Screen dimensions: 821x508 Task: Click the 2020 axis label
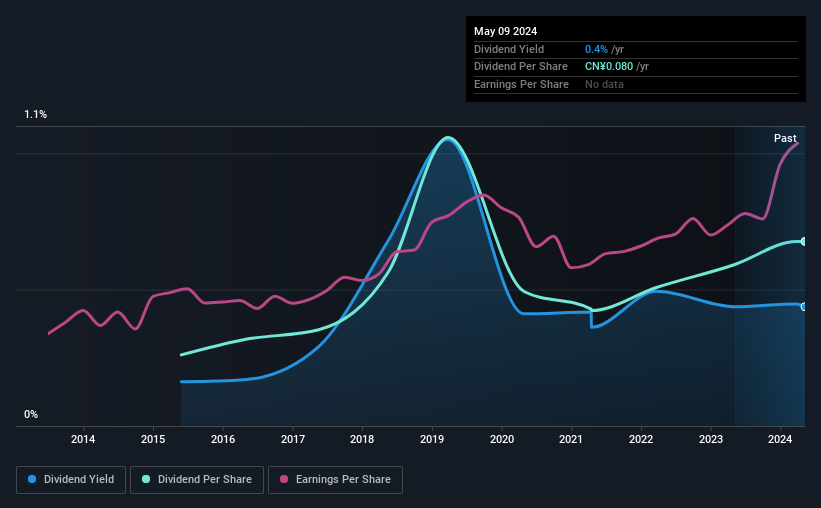(502, 439)
